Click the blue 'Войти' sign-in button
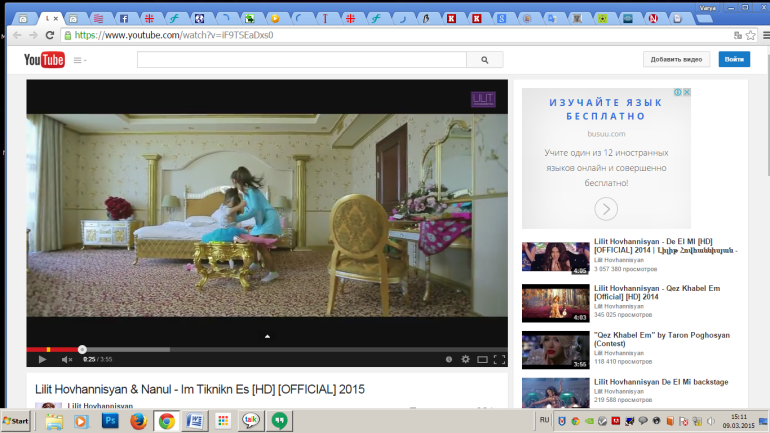The image size is (770, 433). click(734, 59)
